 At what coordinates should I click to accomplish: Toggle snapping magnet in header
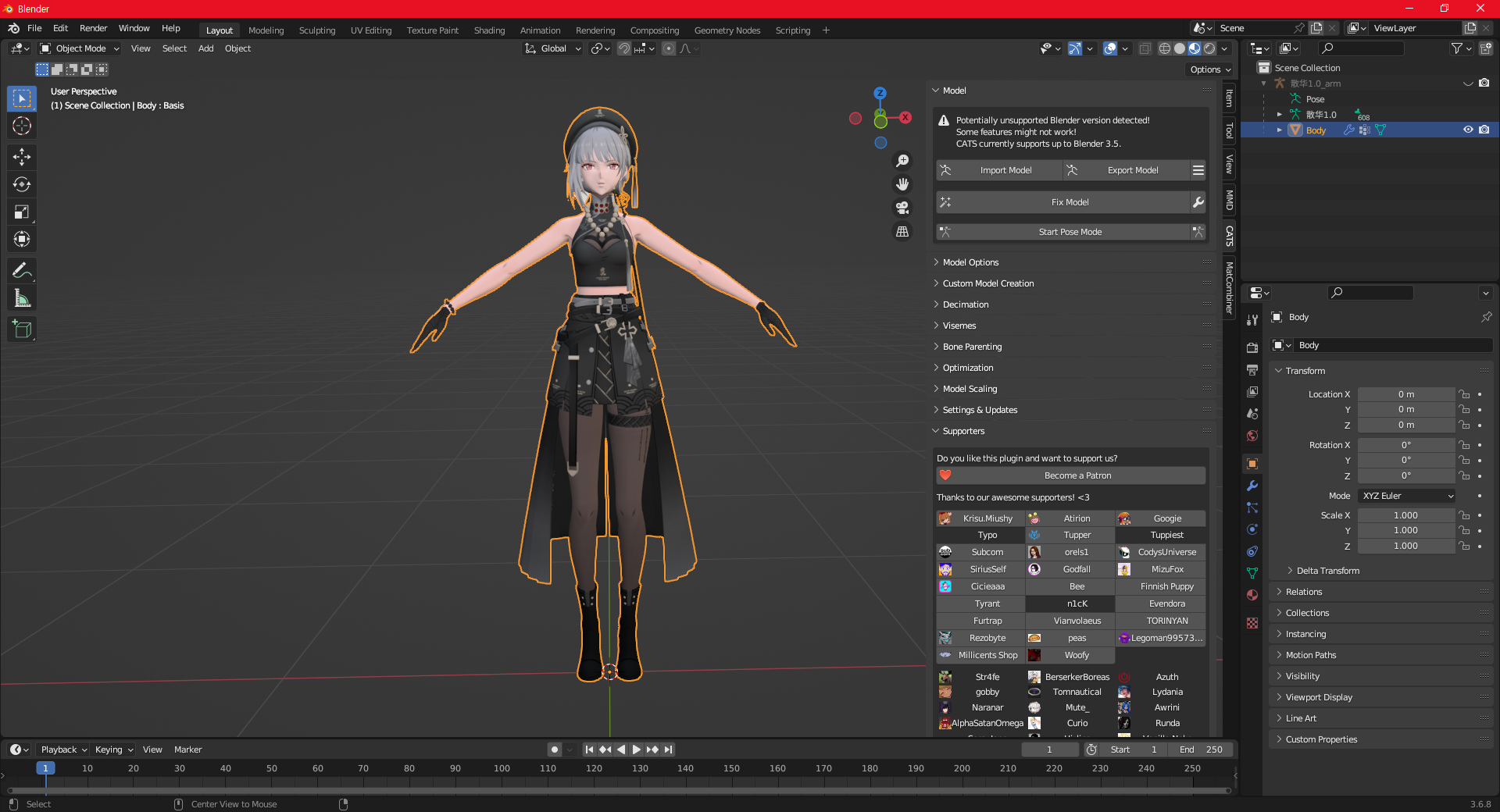(x=623, y=48)
